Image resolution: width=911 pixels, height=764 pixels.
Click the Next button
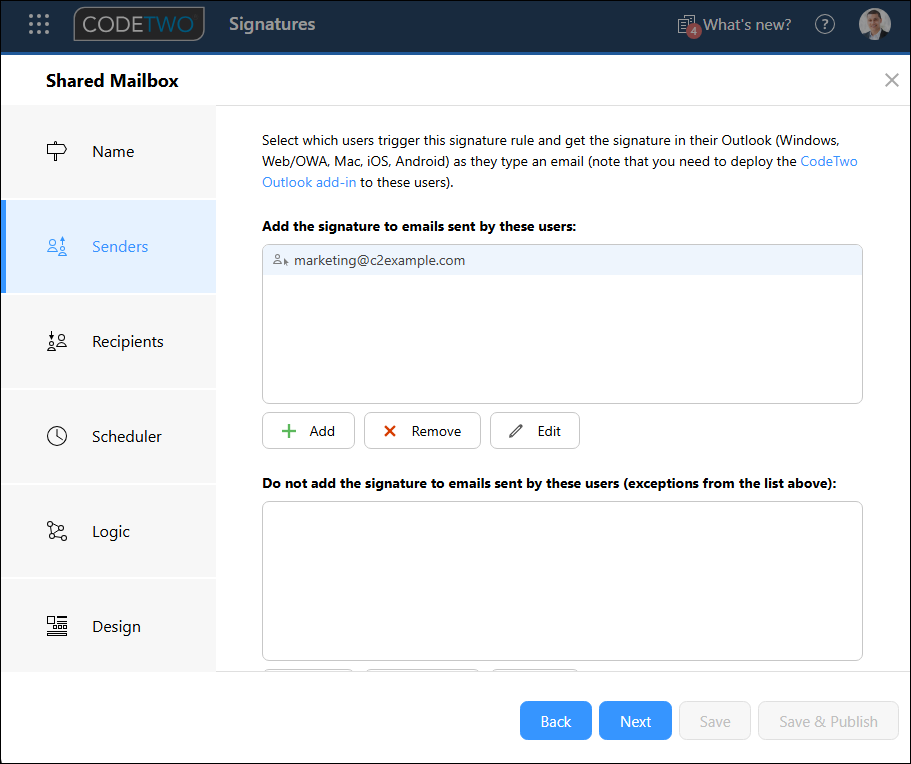point(635,721)
